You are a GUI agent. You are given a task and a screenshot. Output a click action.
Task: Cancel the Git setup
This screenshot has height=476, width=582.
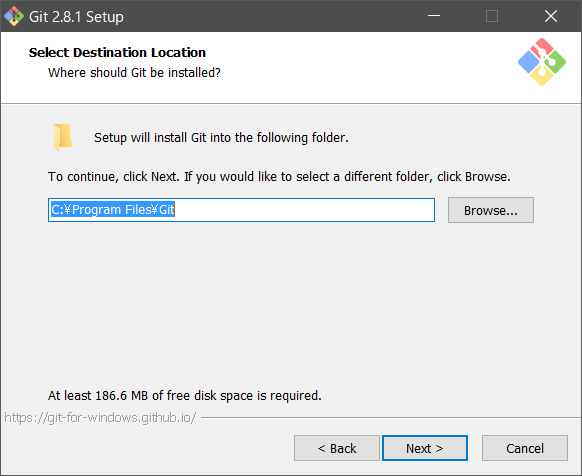point(525,448)
